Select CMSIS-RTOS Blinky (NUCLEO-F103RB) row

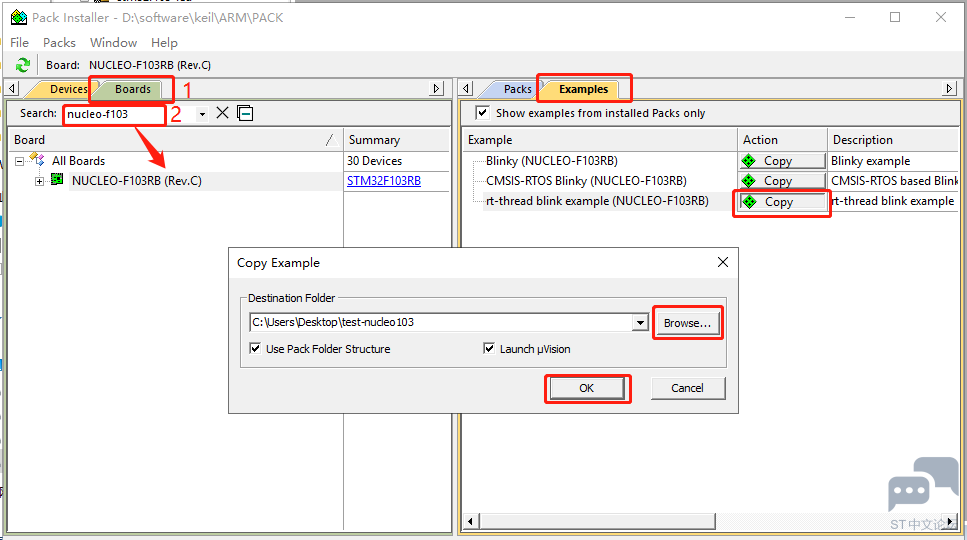[586, 181]
